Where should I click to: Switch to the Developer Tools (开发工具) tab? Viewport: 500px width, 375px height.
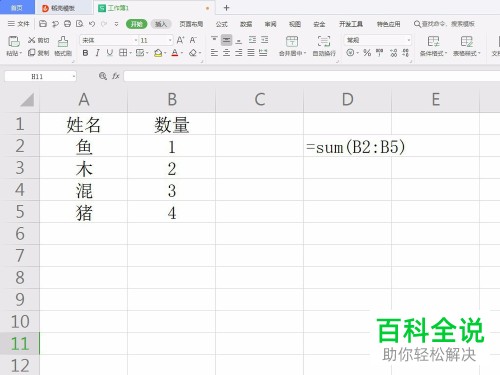[x=351, y=24]
